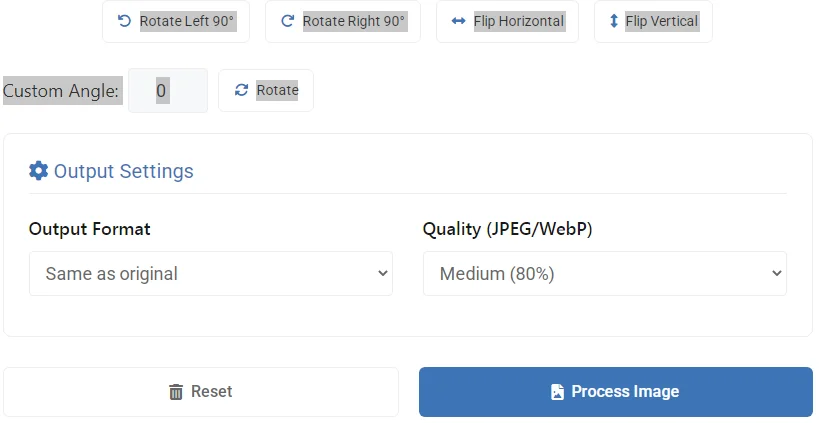Click the Flip Vertical button label
The height and width of the screenshot is (423, 819).
click(661, 21)
